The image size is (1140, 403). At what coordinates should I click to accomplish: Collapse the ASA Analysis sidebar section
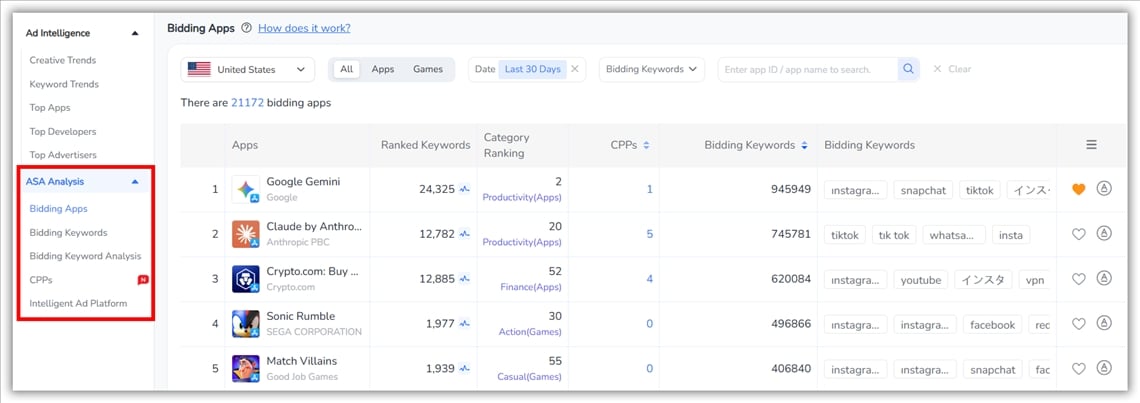(x=135, y=182)
